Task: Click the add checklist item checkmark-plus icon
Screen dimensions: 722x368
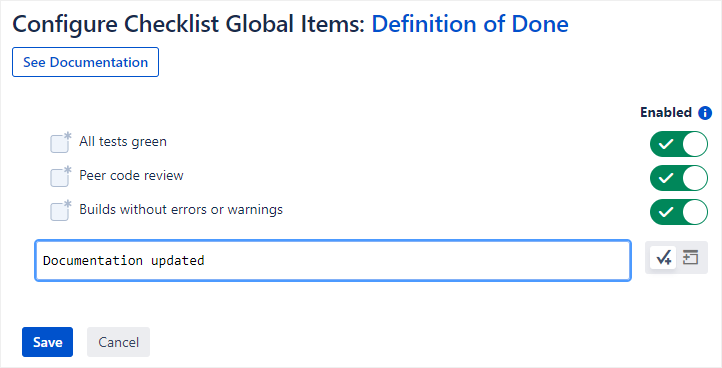Action: tap(663, 258)
